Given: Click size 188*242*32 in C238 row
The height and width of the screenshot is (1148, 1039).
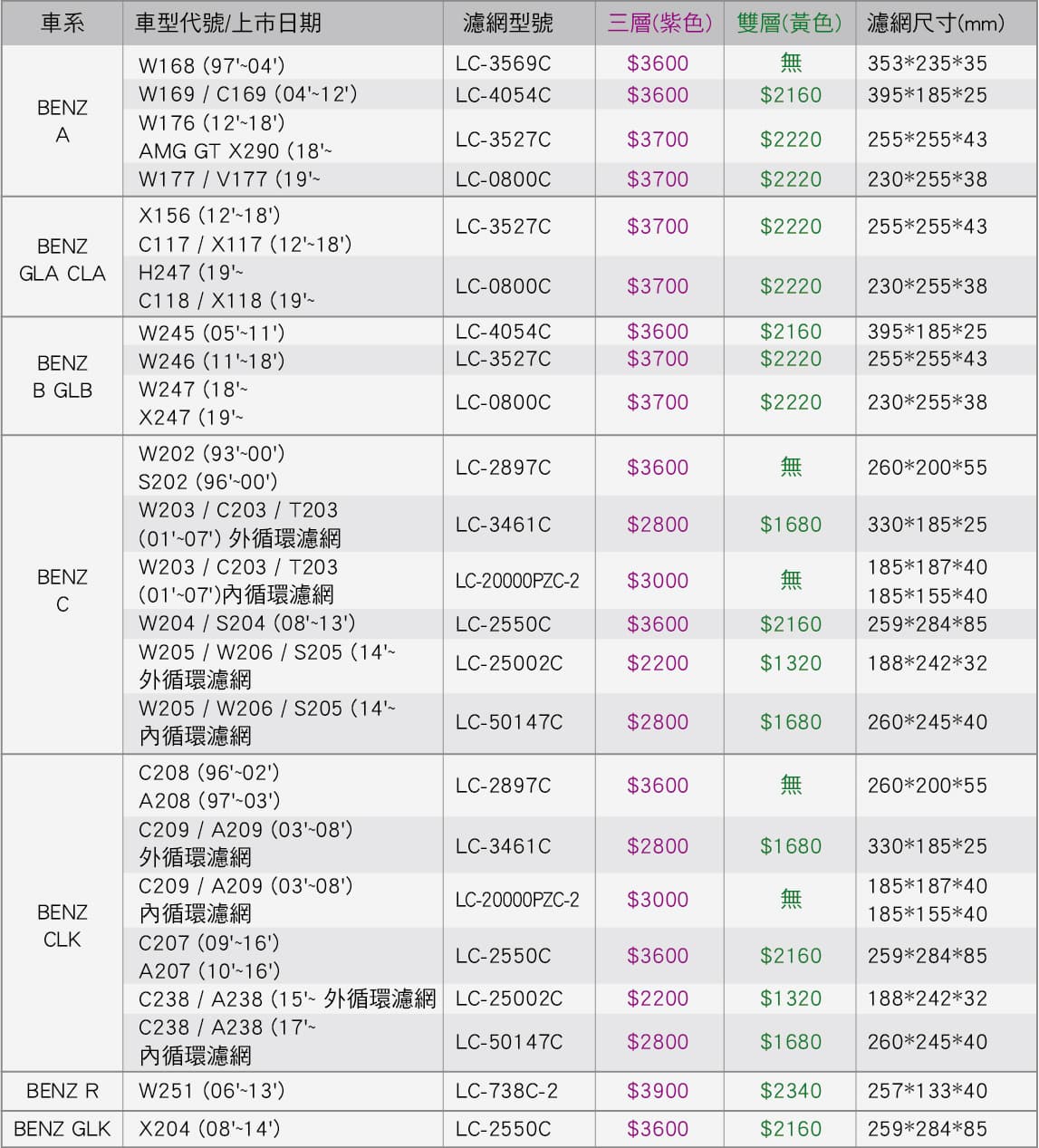Looking at the screenshot, I should pyautogui.click(x=928, y=998).
